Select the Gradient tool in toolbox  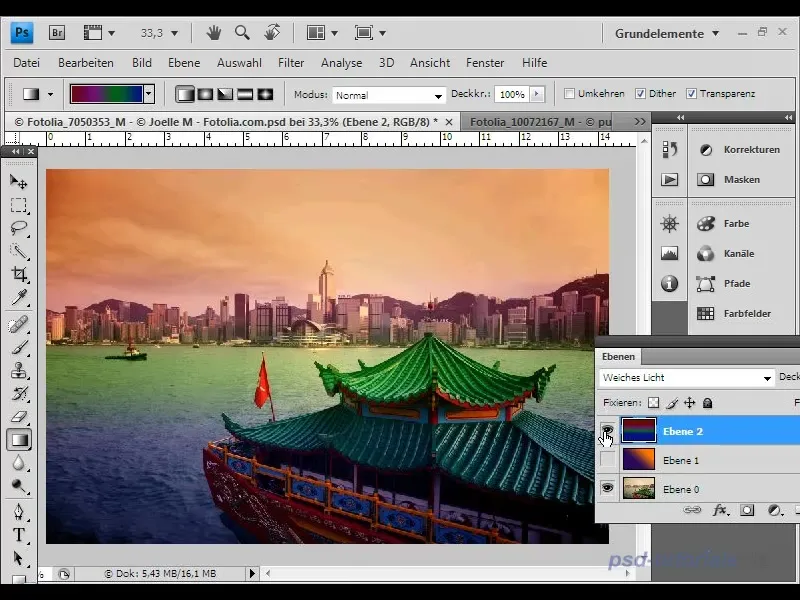pos(19,440)
